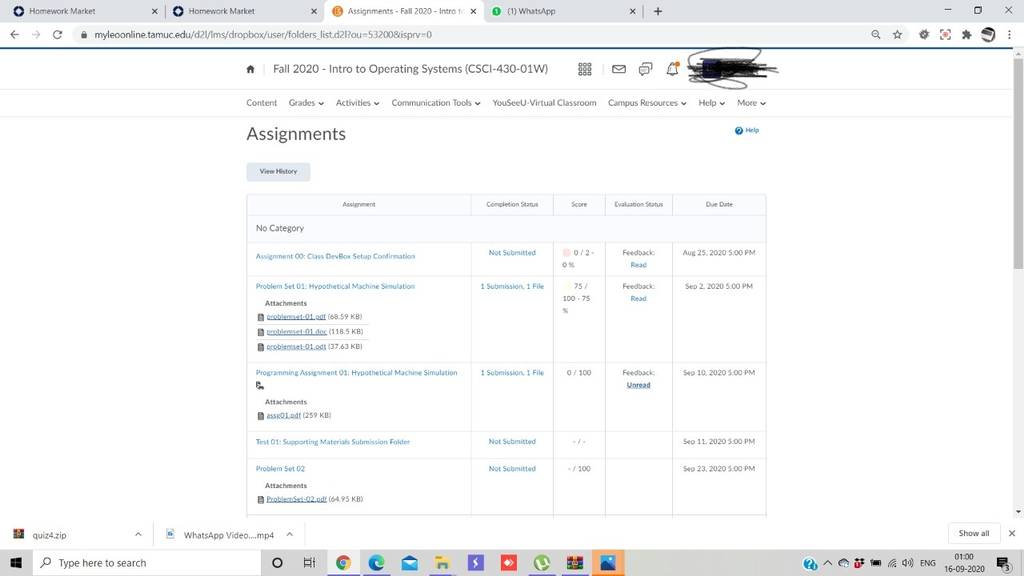The width and height of the screenshot is (1024, 576).
Task: Open Problem Set 01 submission, 1 File link
Action: pyautogui.click(x=512, y=287)
